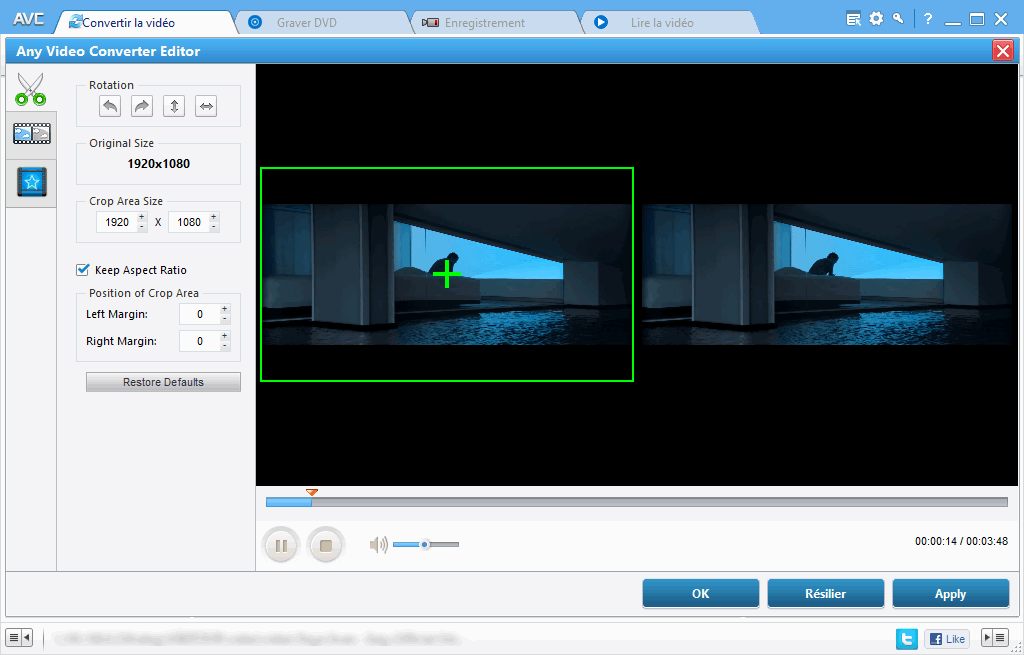Screen dimensions: 1024x655
Task: Click the crop height field 1080
Action: tap(189, 222)
